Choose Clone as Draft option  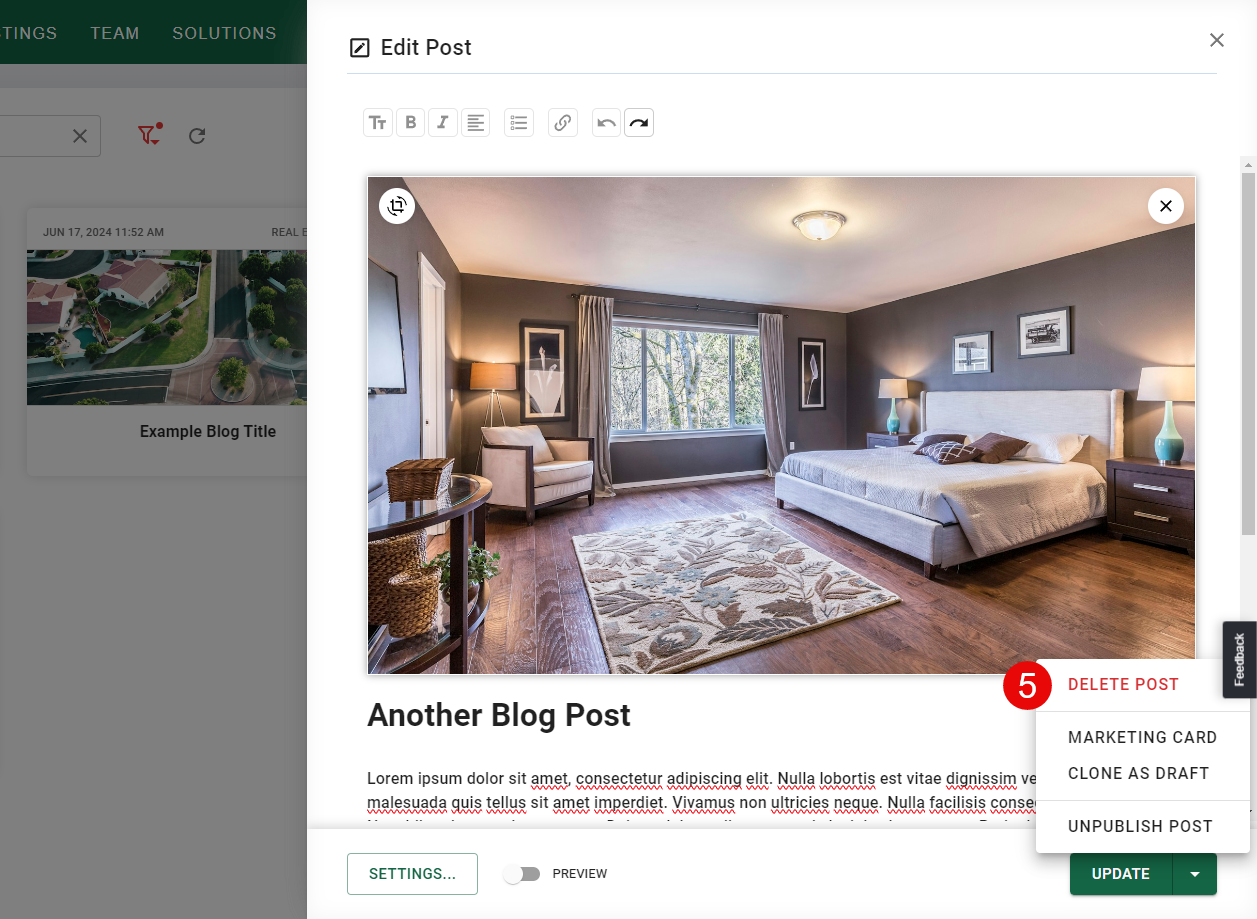point(1139,773)
